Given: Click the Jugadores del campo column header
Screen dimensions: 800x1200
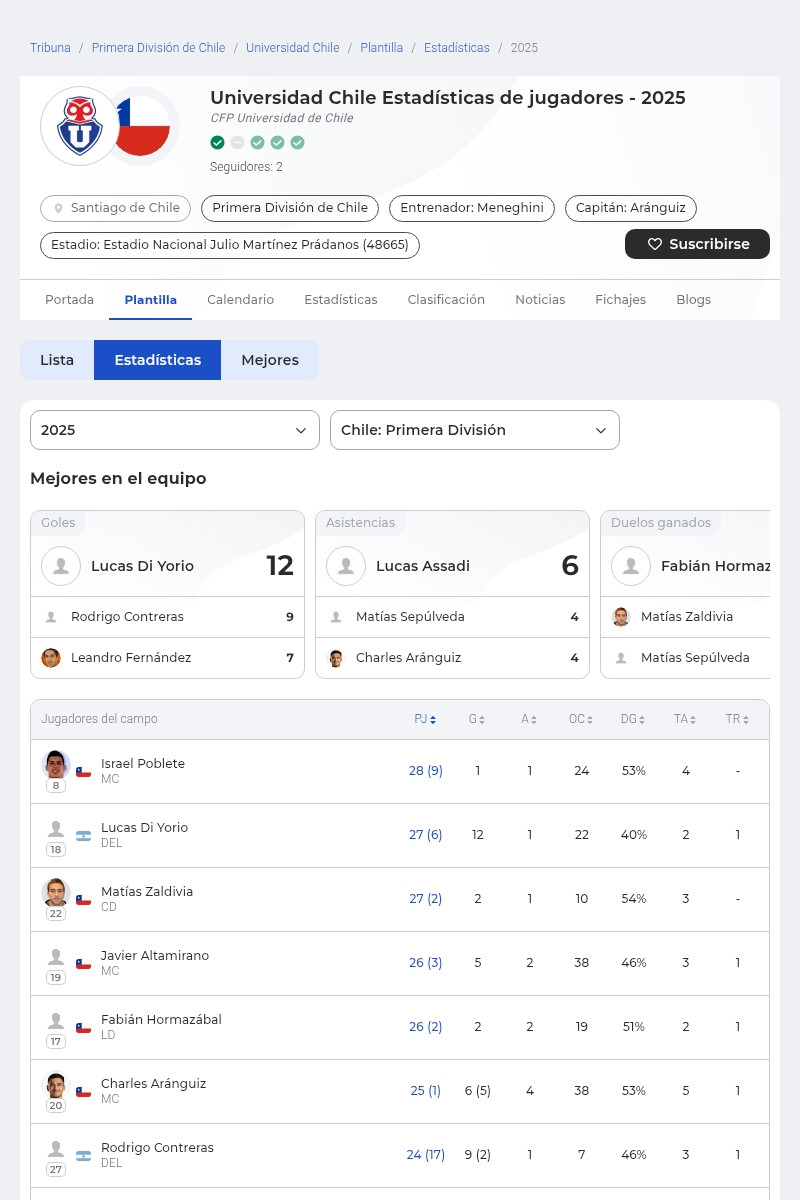Looking at the screenshot, I should coord(99,719).
